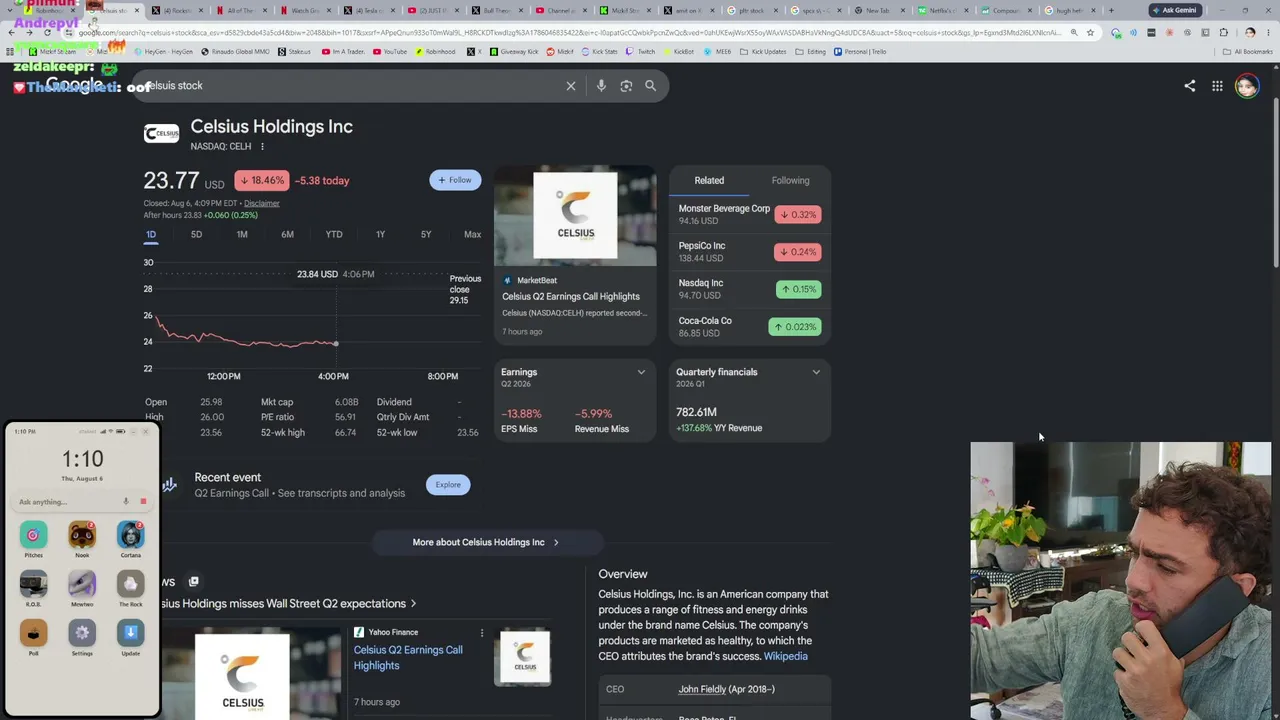
Task: Open the Kick Updates bookmark folder
Action: pos(764,52)
